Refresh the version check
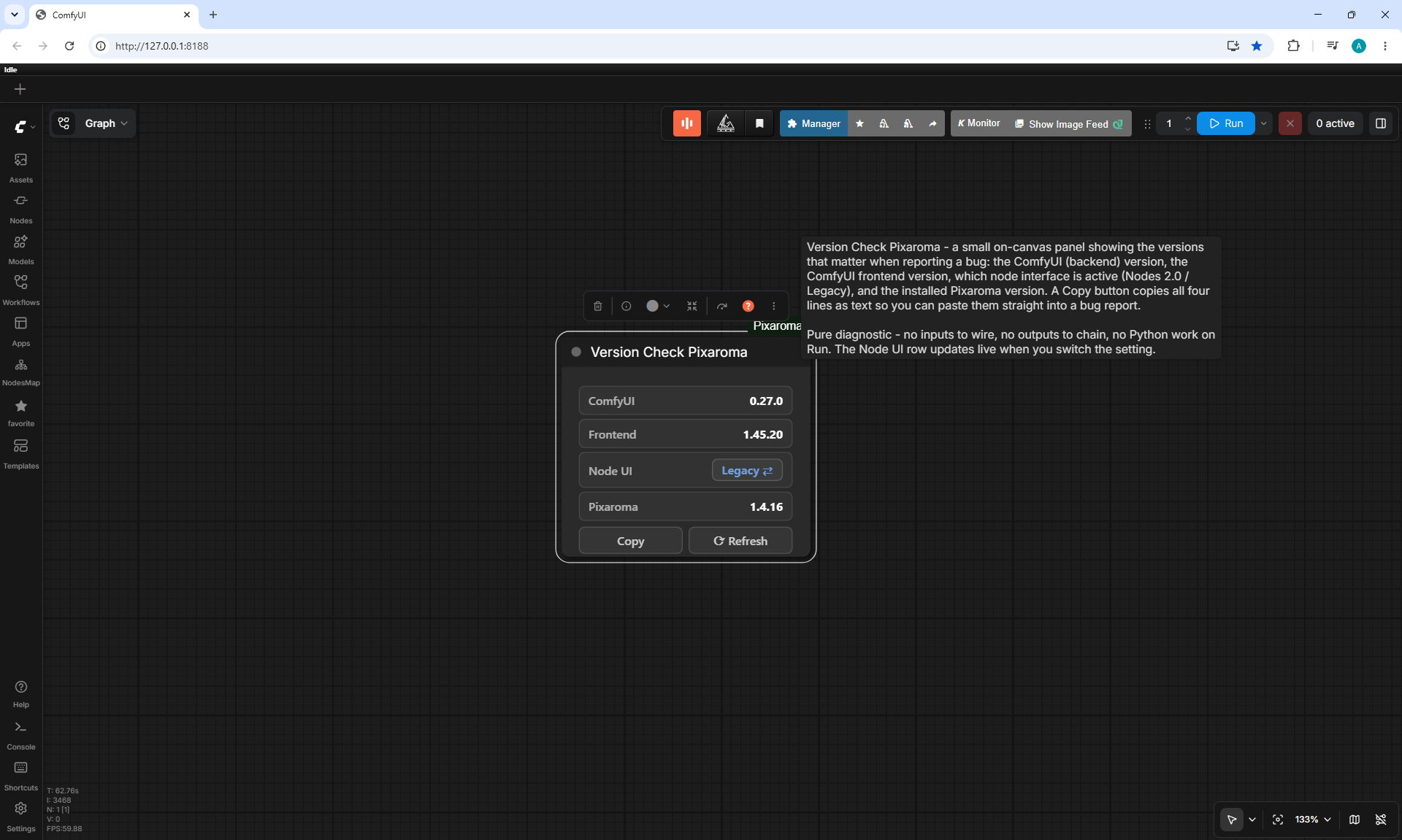 [740, 541]
